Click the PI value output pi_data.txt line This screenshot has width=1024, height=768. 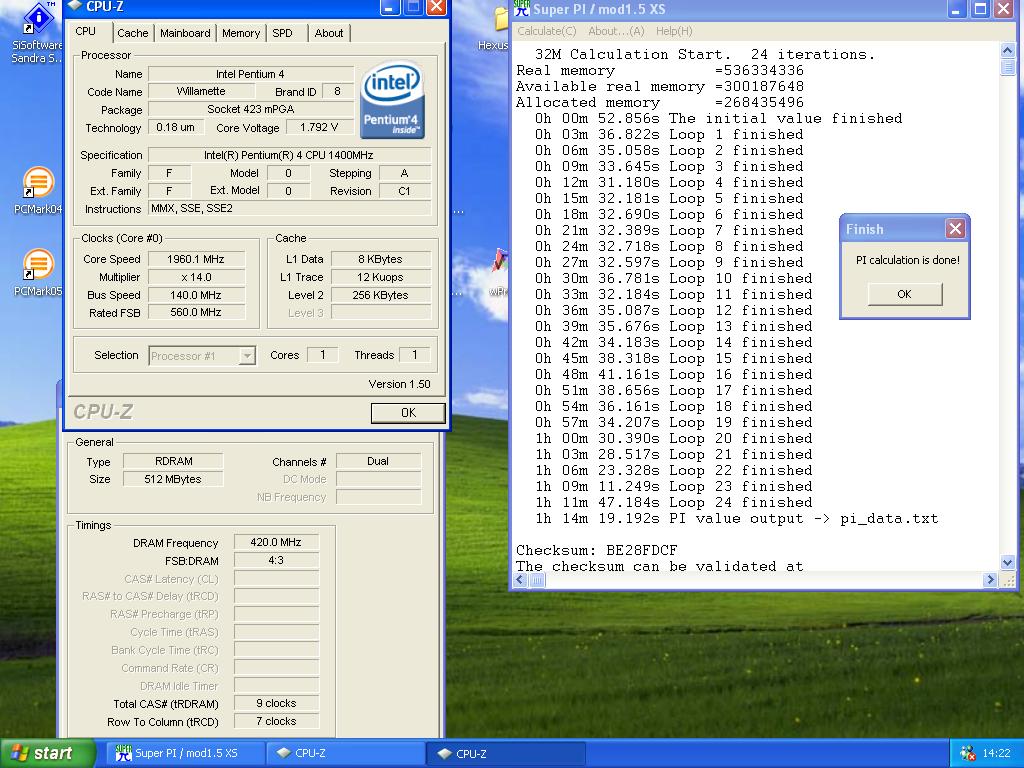(736, 519)
